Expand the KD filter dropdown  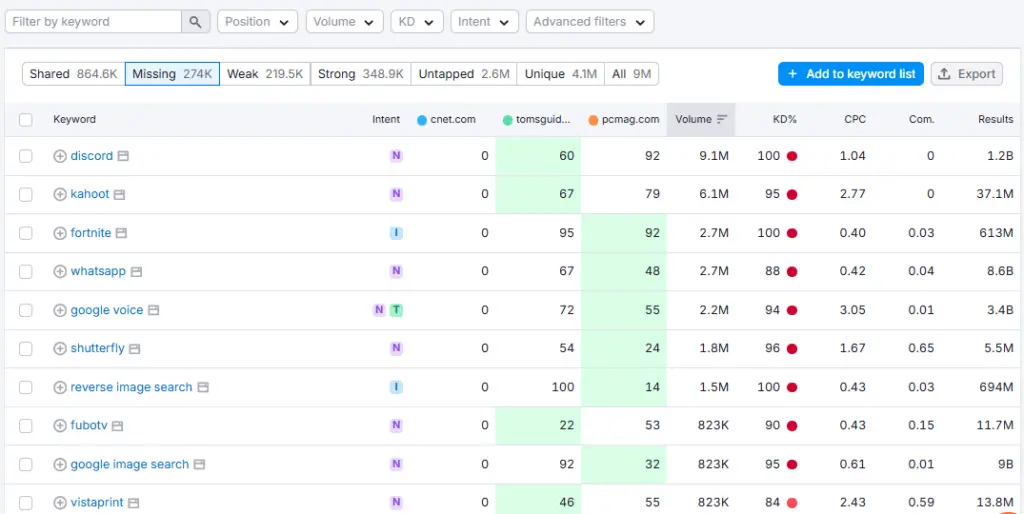[x=417, y=21]
